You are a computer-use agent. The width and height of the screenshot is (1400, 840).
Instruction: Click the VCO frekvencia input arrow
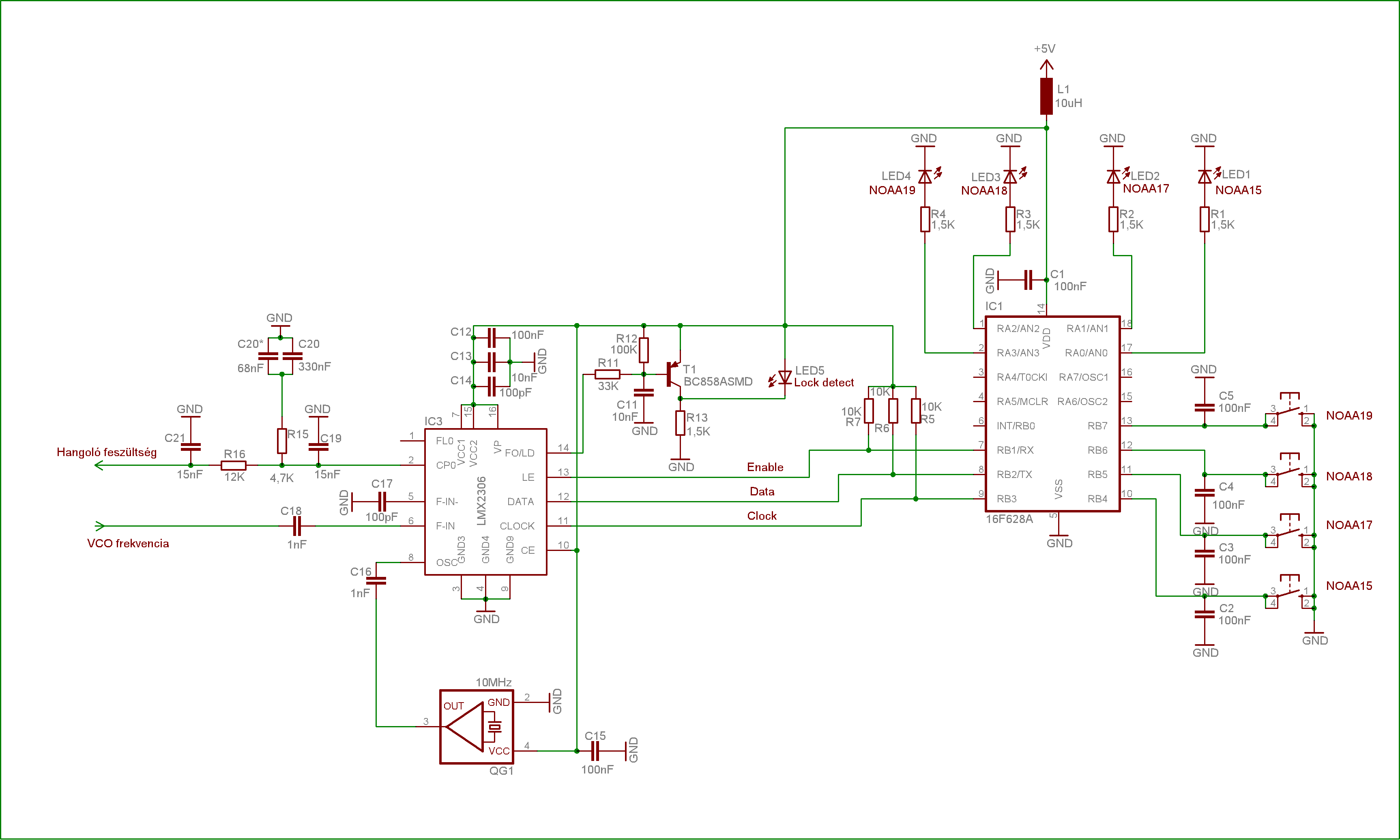100,526
